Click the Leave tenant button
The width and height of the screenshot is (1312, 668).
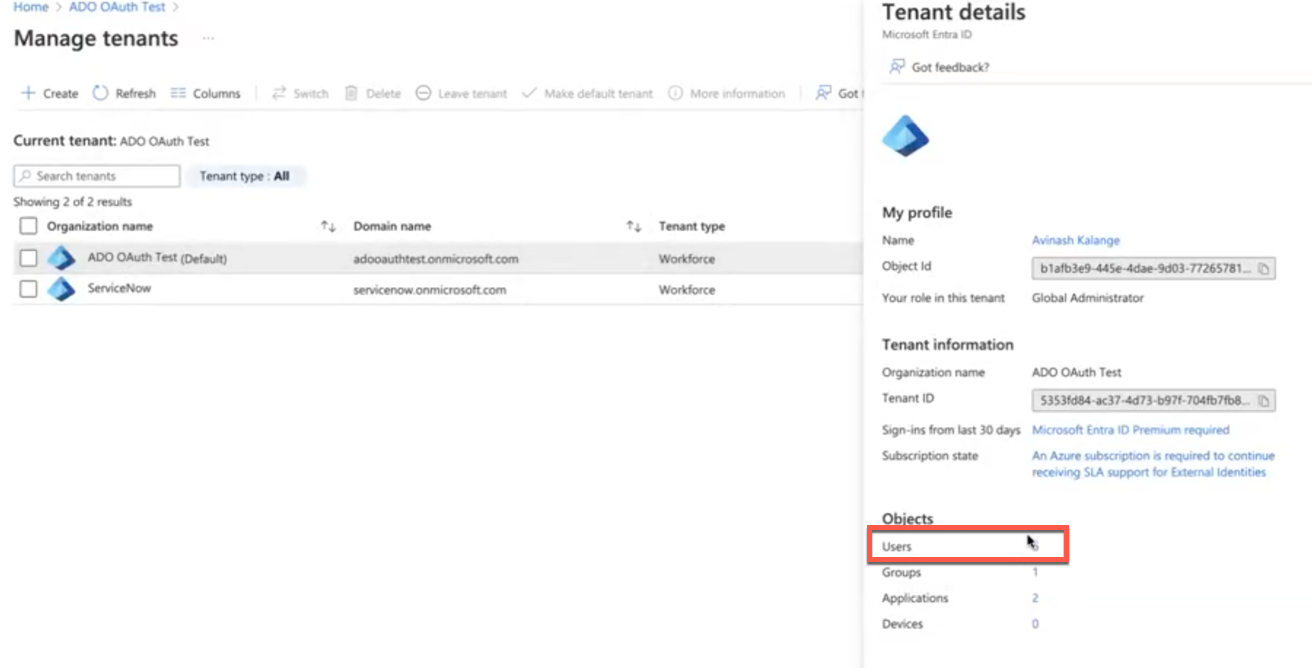461,93
